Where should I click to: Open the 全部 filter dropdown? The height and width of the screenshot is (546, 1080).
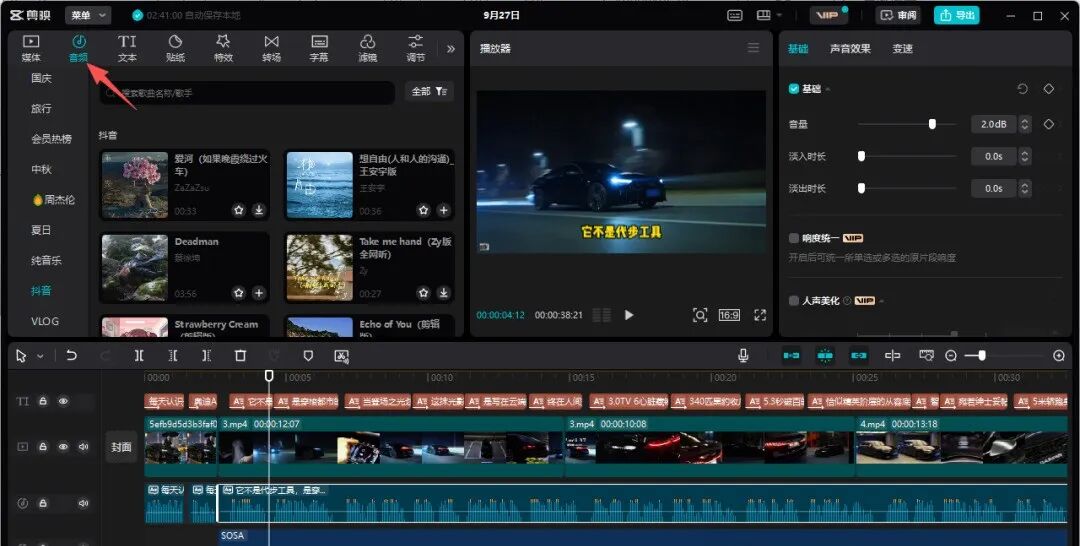[x=429, y=92]
